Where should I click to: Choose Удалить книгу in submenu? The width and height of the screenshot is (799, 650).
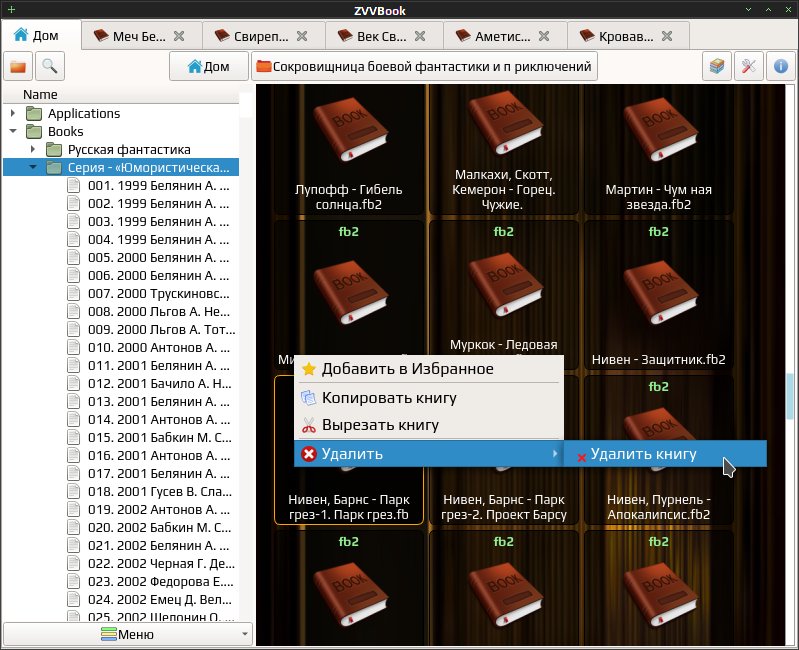click(x=665, y=453)
